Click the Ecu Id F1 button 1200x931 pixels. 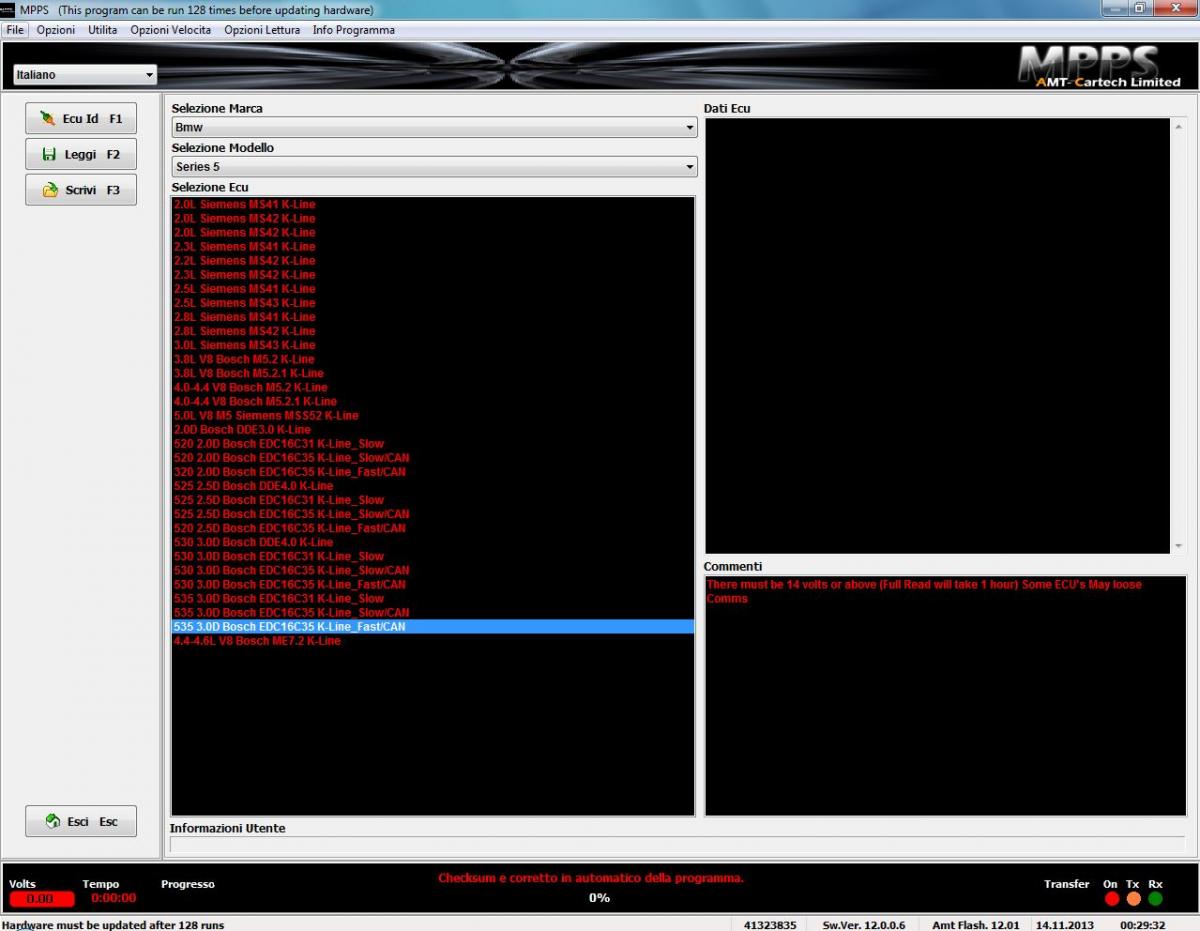point(81,118)
